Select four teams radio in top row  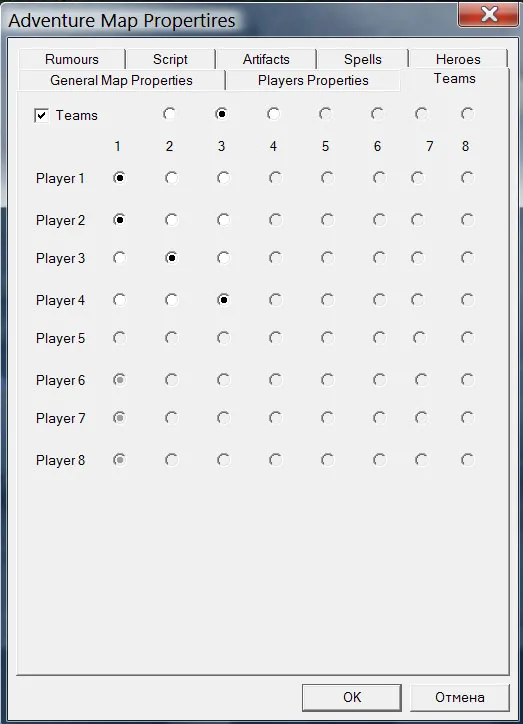tap(273, 114)
